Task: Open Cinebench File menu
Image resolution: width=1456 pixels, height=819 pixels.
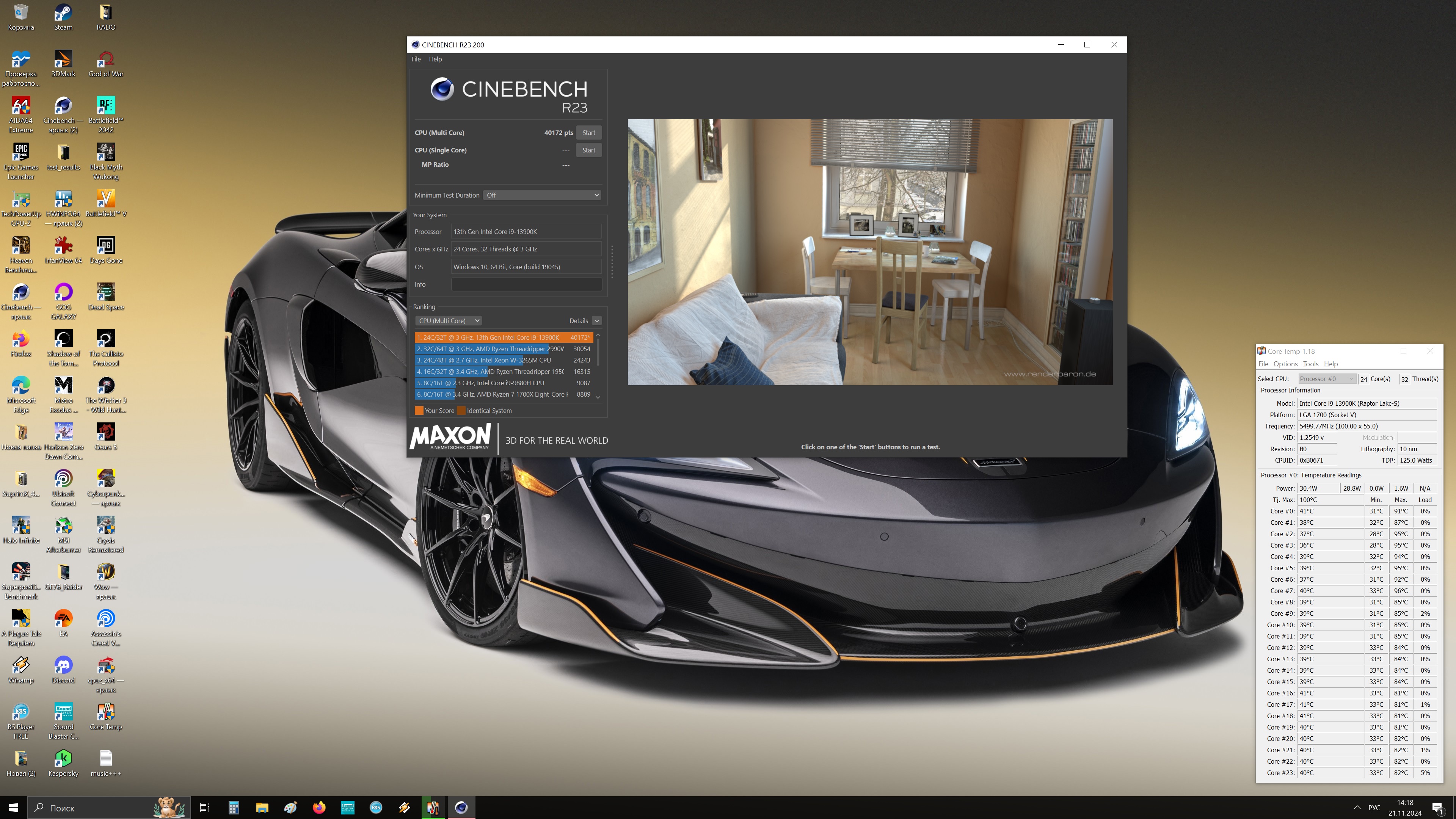Action: [416, 60]
